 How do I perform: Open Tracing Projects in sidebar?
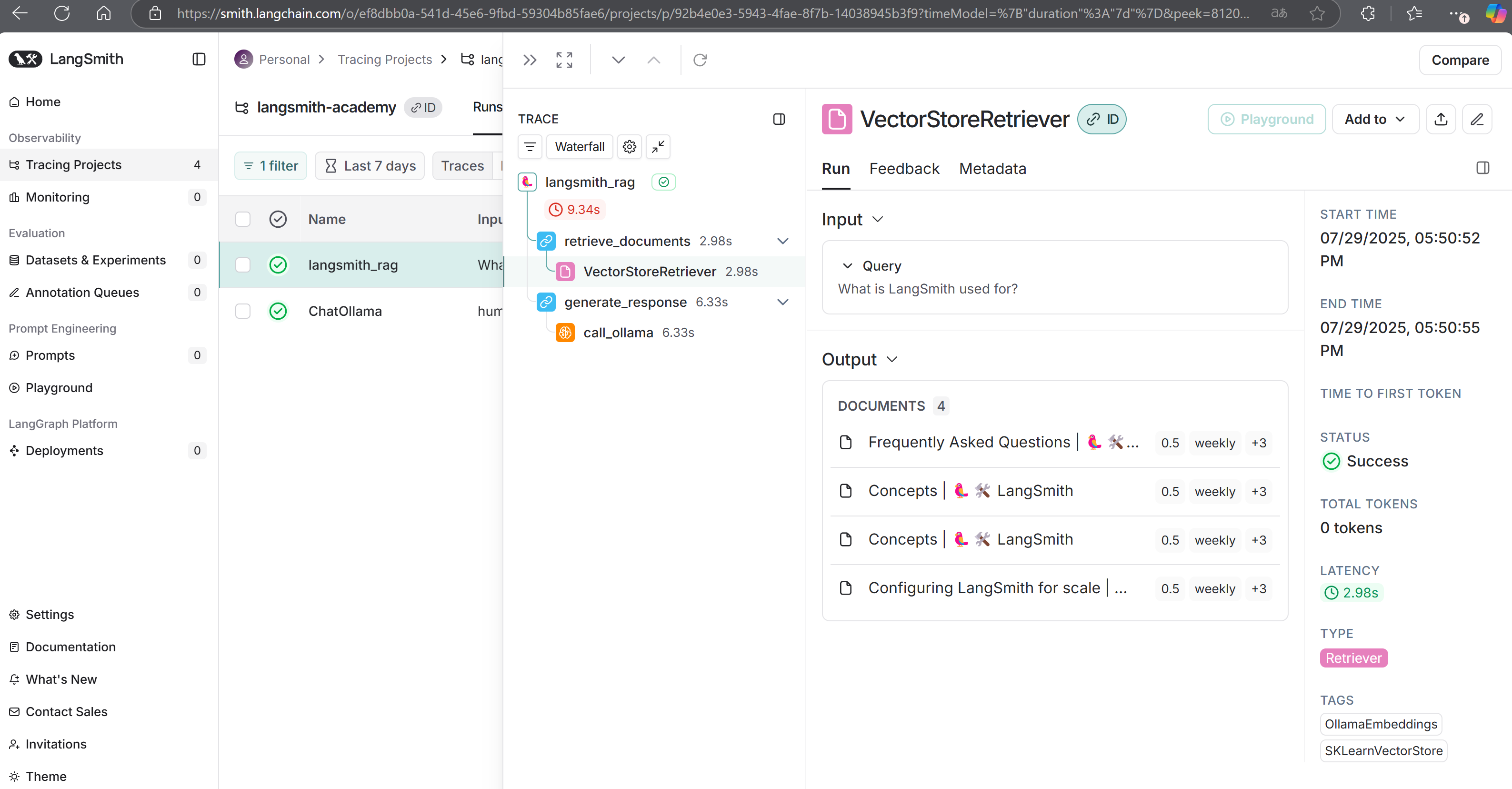109,165
